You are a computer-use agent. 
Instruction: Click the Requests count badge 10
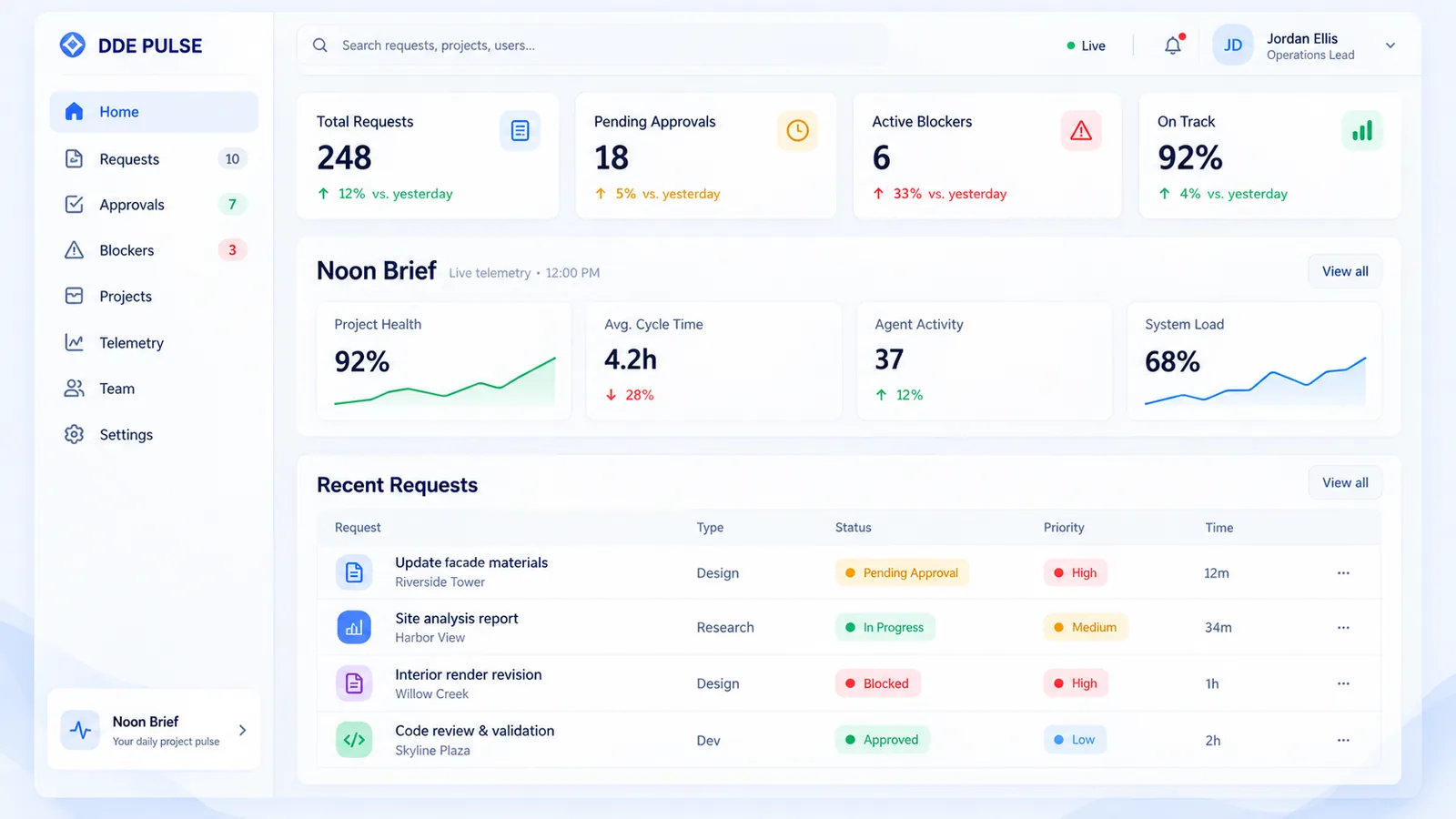coord(232,158)
